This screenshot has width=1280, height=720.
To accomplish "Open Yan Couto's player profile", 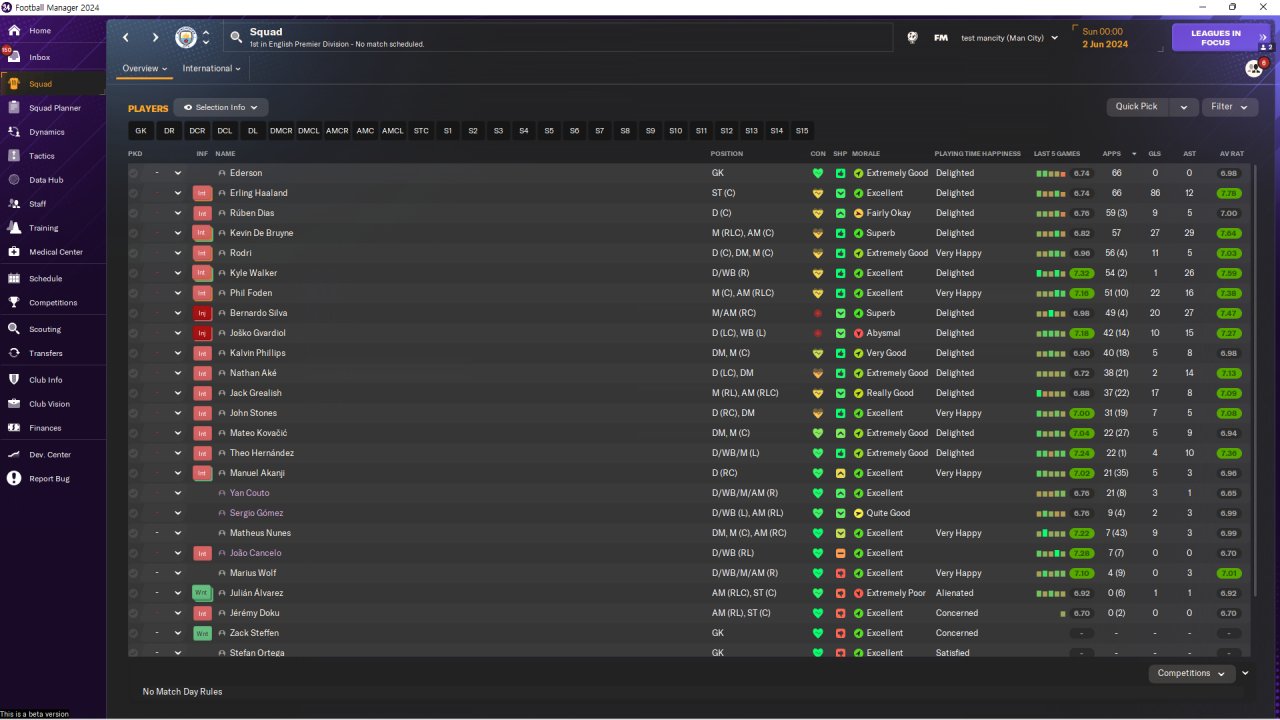I will coord(249,493).
